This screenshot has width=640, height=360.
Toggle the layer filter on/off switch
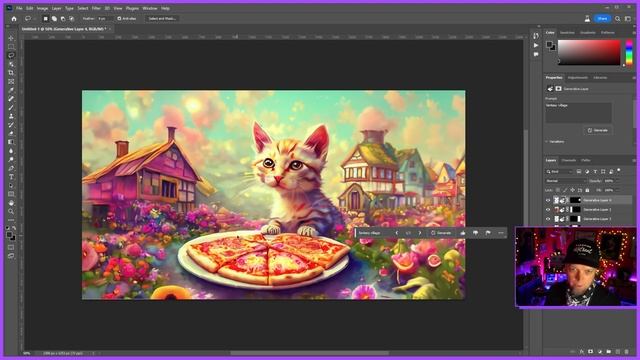pyautogui.click(x=619, y=170)
